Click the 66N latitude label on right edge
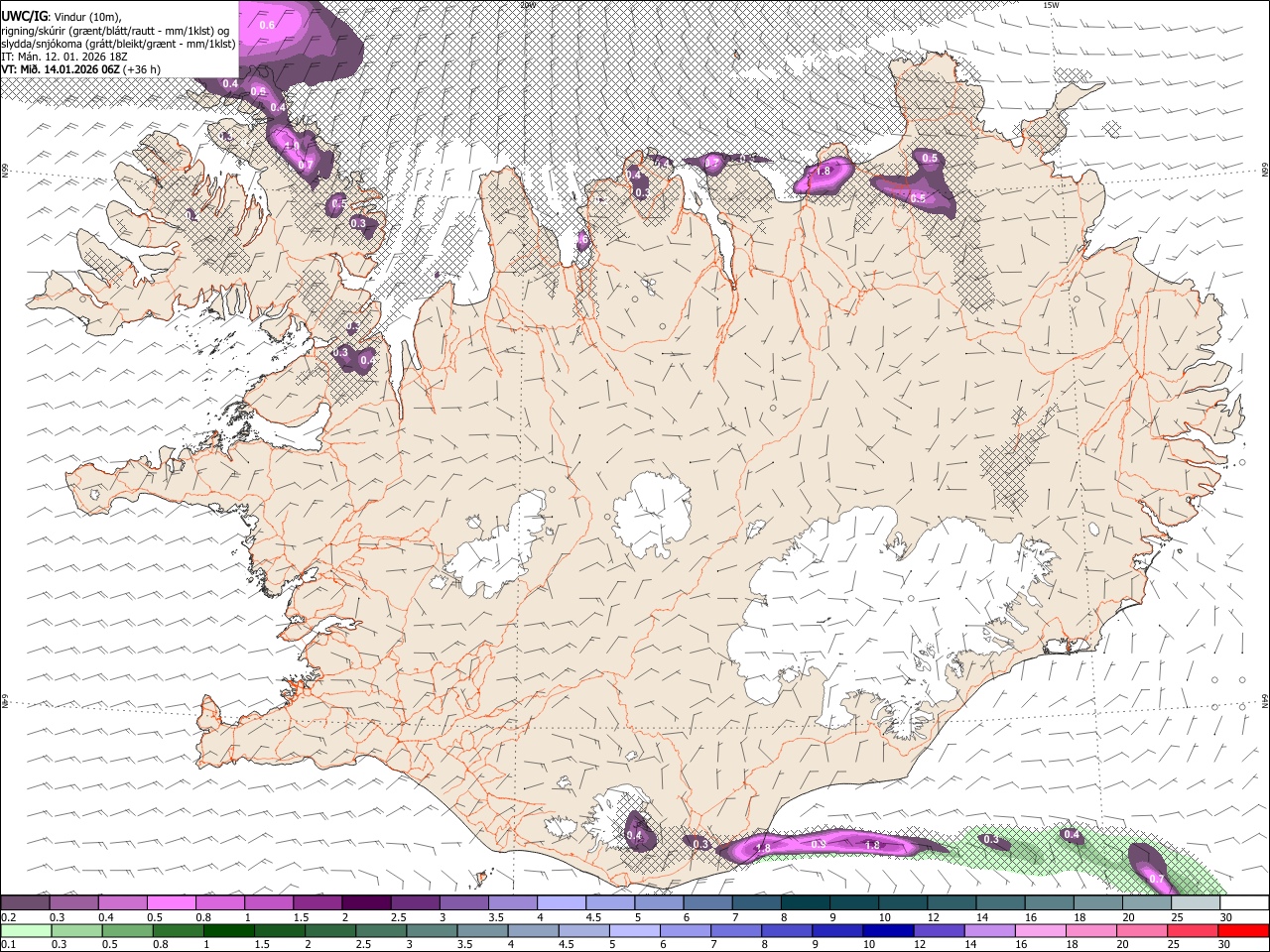The height and width of the screenshot is (952, 1270). [1265, 171]
